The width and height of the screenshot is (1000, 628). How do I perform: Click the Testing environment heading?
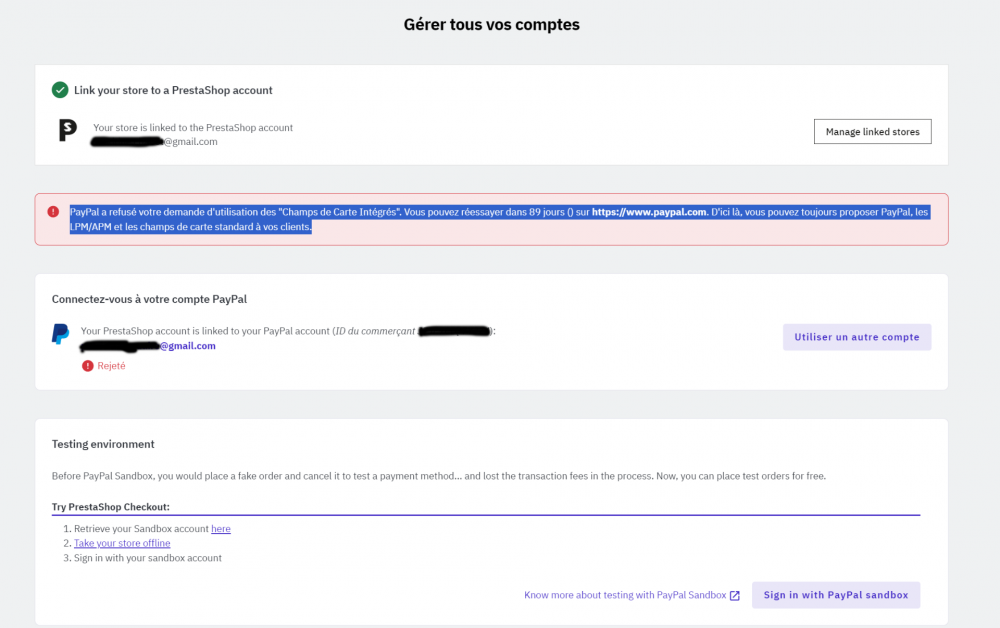coord(103,444)
